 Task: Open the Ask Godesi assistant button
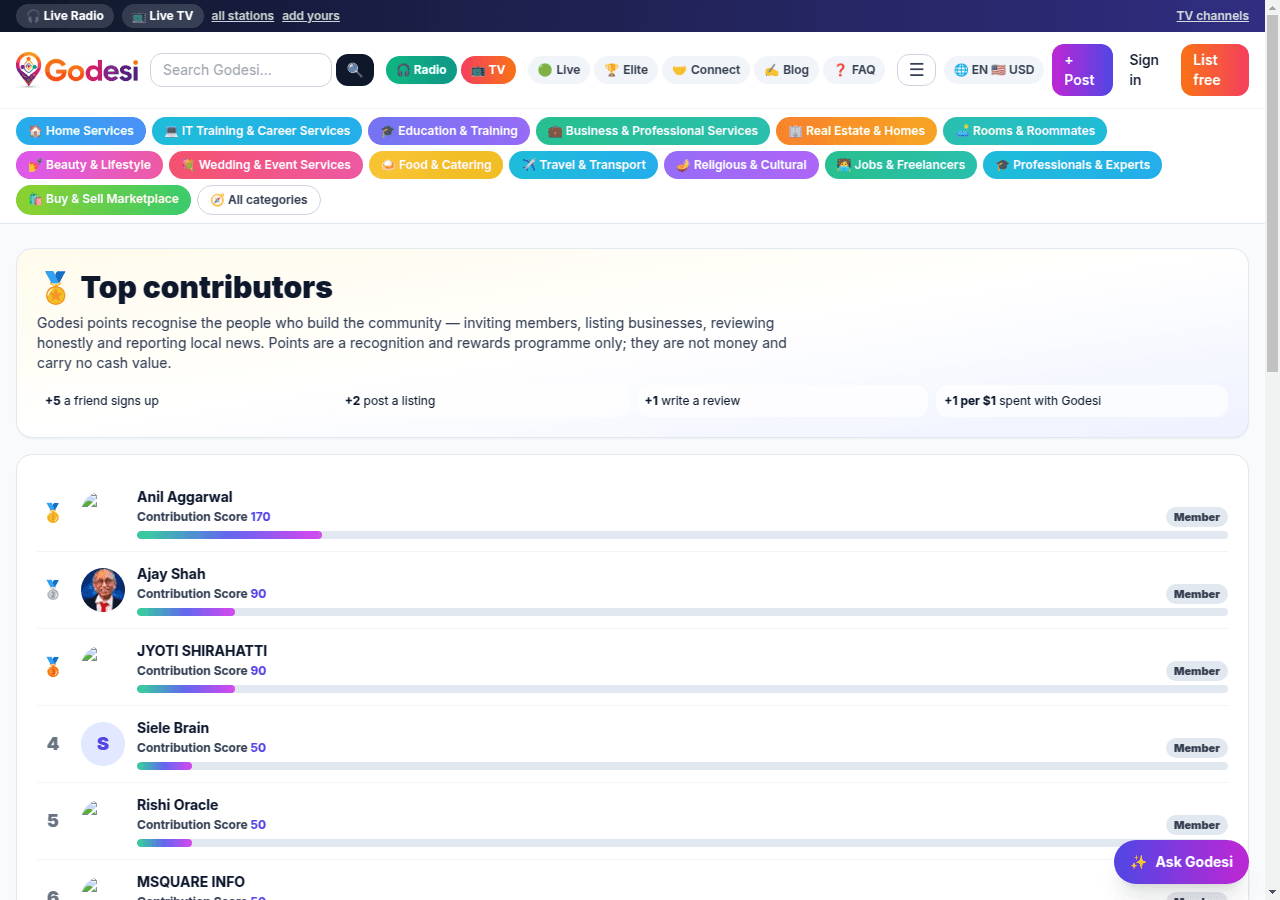[x=1181, y=862]
